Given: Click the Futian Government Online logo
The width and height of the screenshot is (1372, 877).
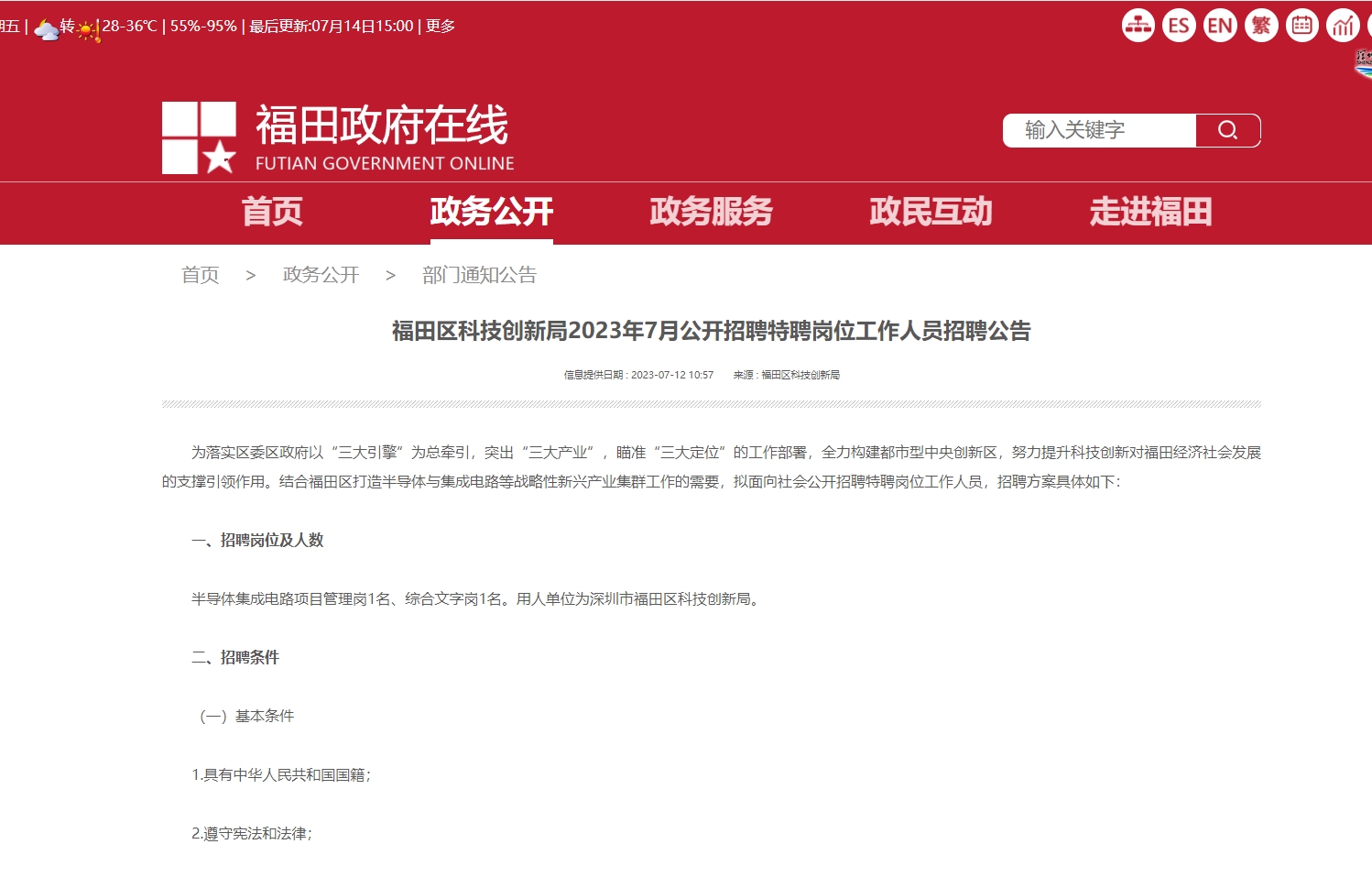Looking at the screenshot, I should 338,137.
